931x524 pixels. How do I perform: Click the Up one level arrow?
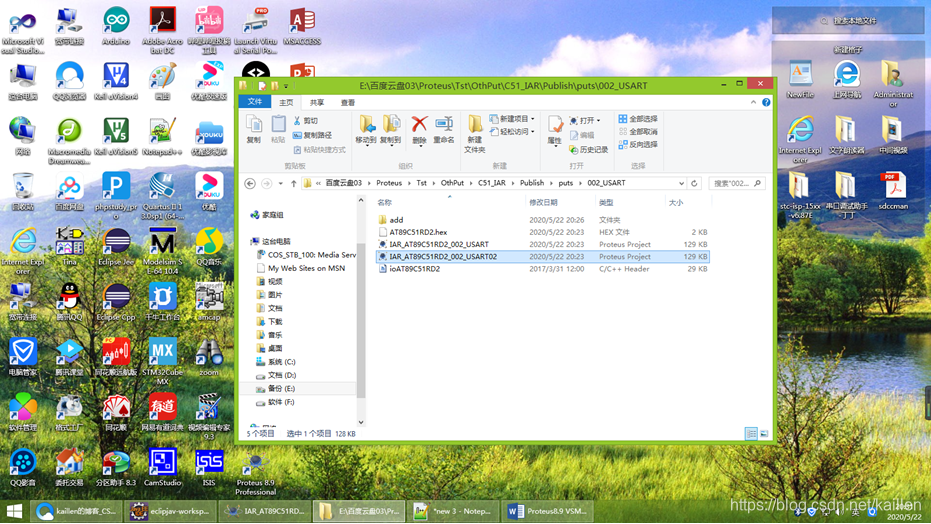pyautogui.click(x=293, y=183)
